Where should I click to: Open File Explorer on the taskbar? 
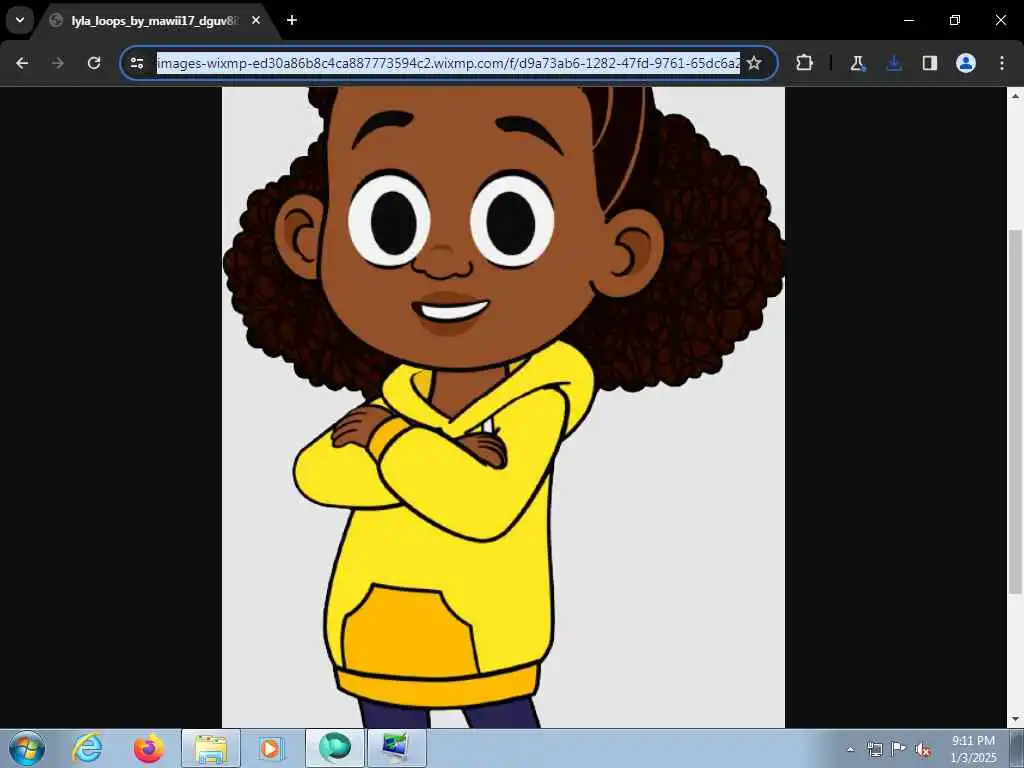tap(210, 748)
